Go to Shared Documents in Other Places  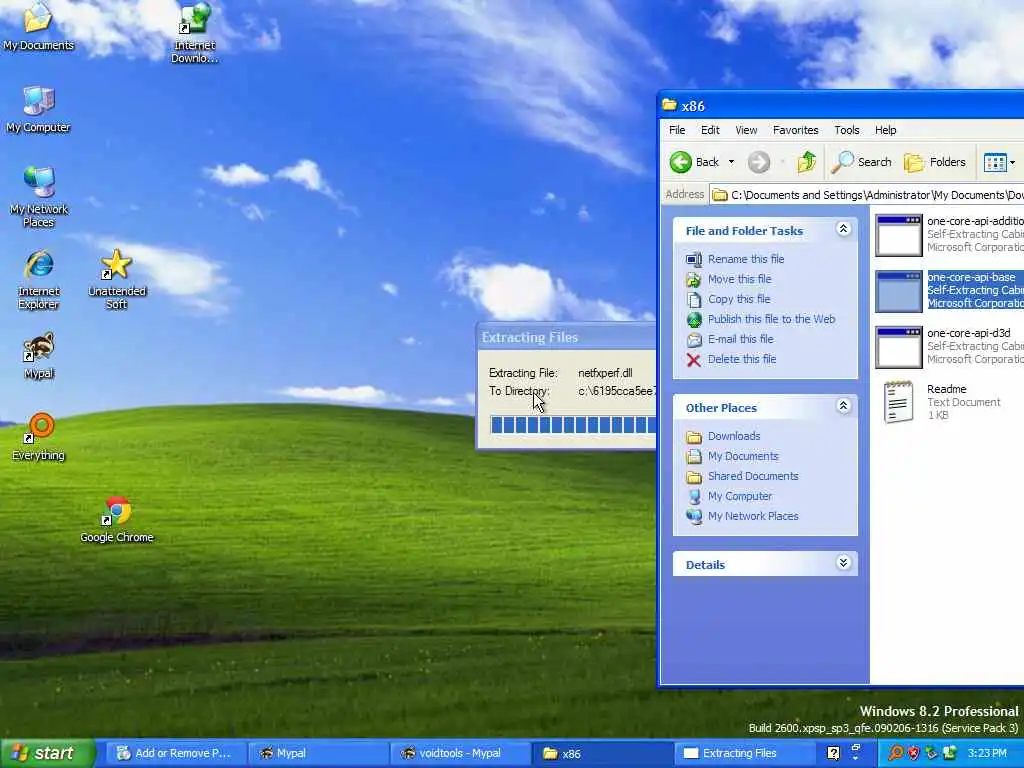pos(753,476)
